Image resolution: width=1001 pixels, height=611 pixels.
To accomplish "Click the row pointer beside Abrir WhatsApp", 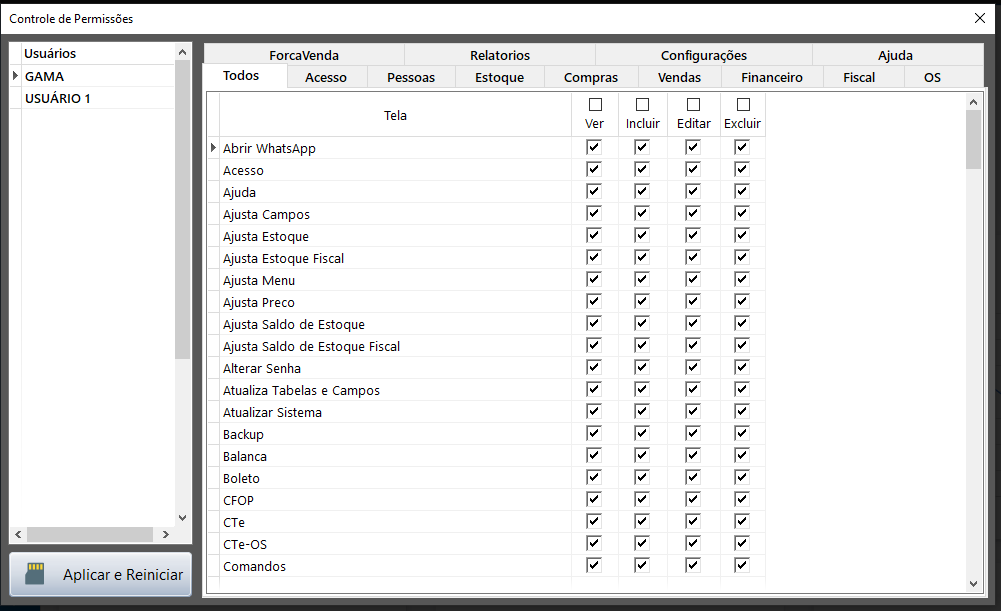I will click(x=213, y=148).
